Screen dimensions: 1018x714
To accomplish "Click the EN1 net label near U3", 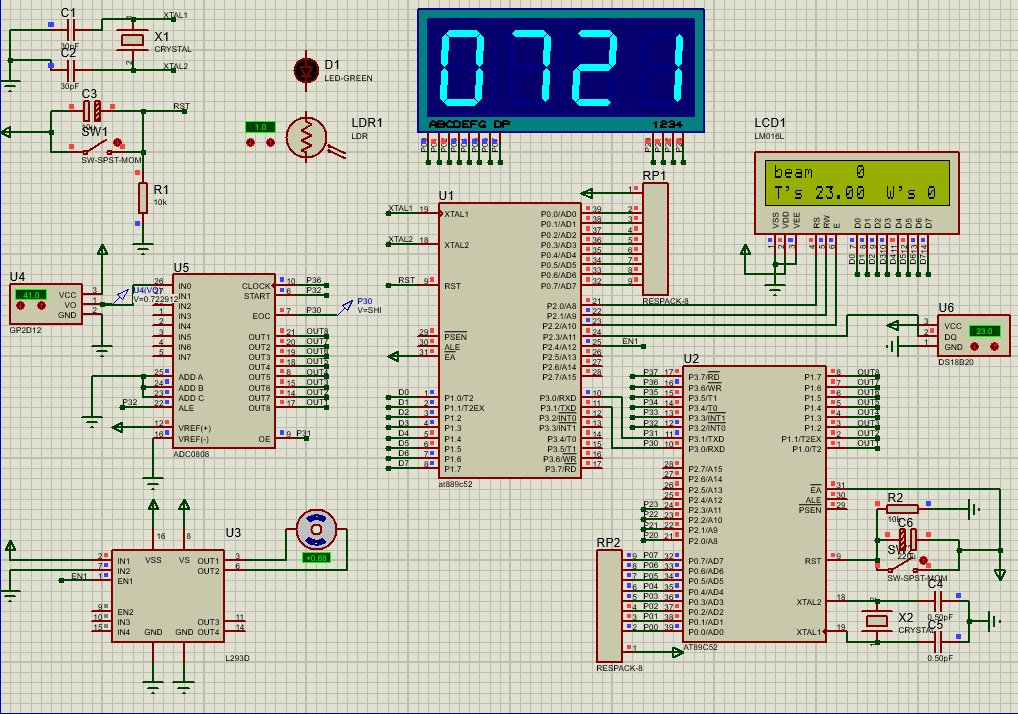I will click(x=79, y=576).
